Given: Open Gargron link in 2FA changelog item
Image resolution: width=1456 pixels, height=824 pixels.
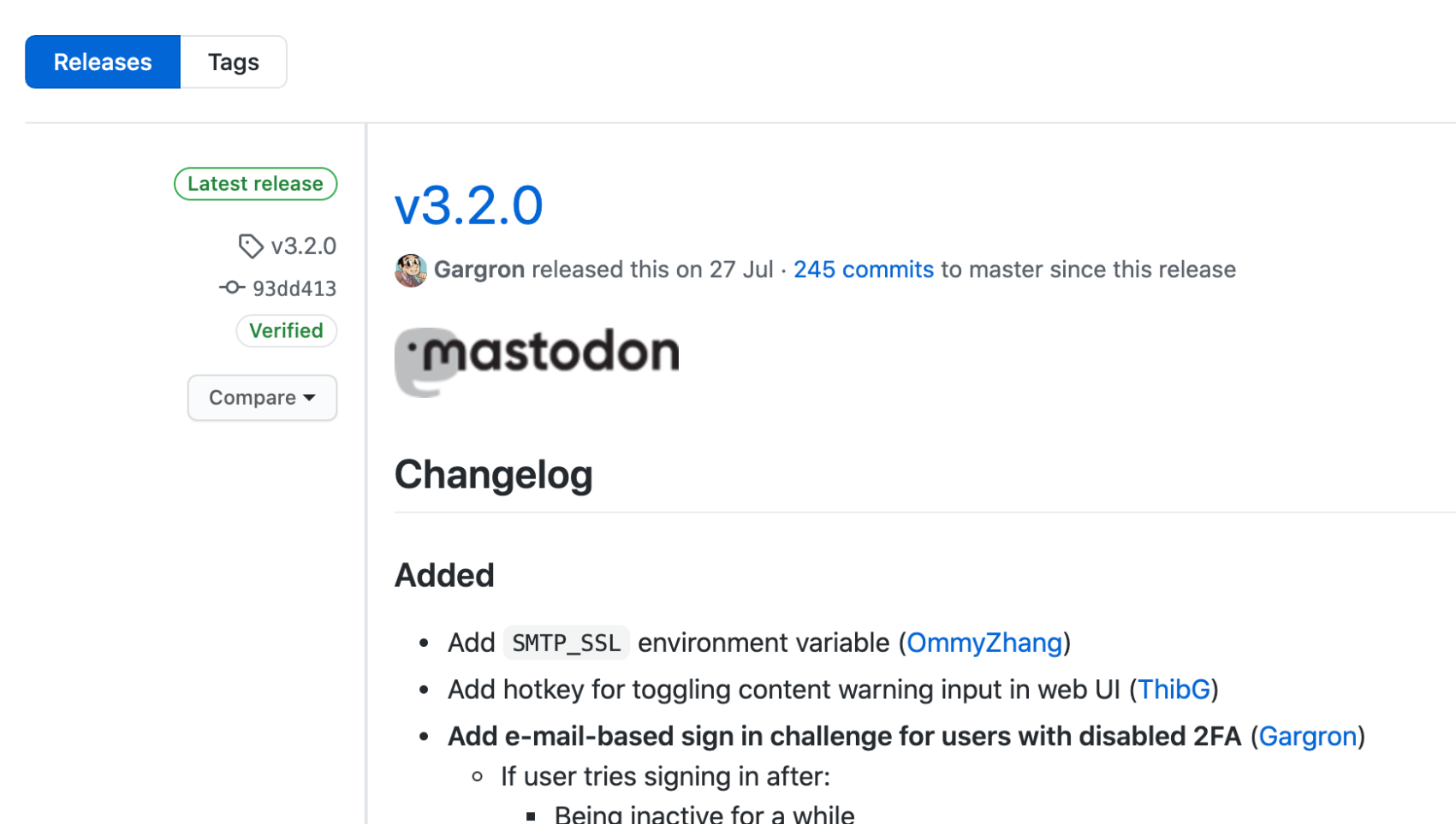Looking at the screenshot, I should 1307,736.
